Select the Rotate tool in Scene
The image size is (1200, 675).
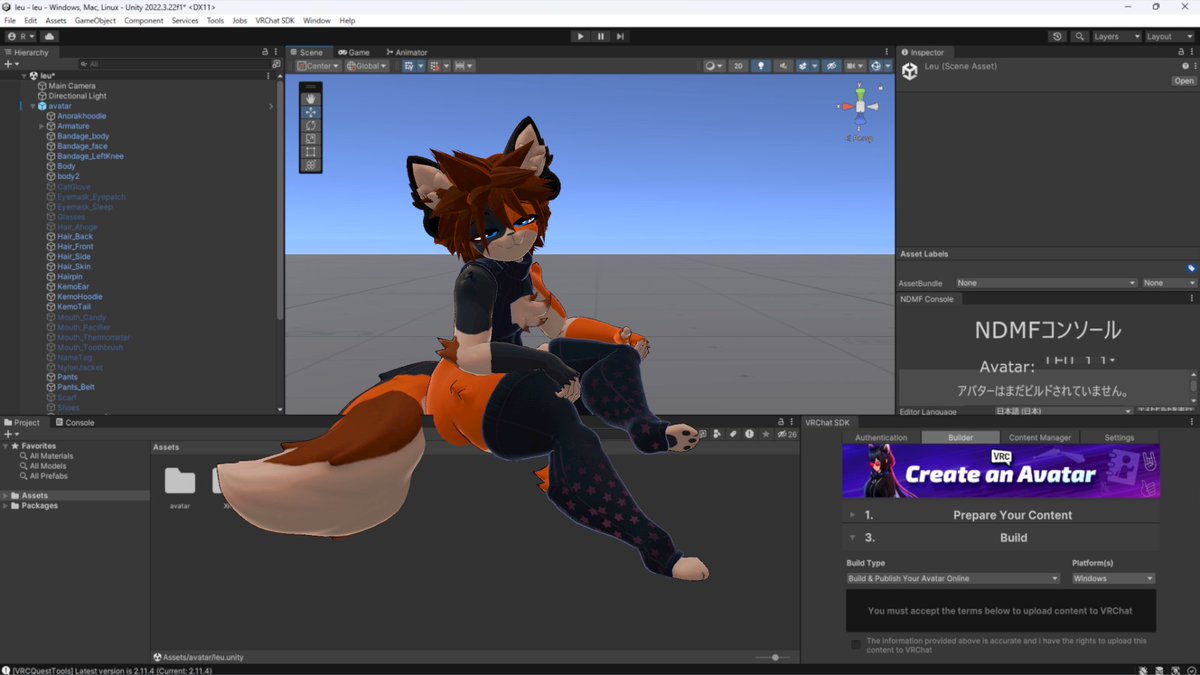[311, 125]
